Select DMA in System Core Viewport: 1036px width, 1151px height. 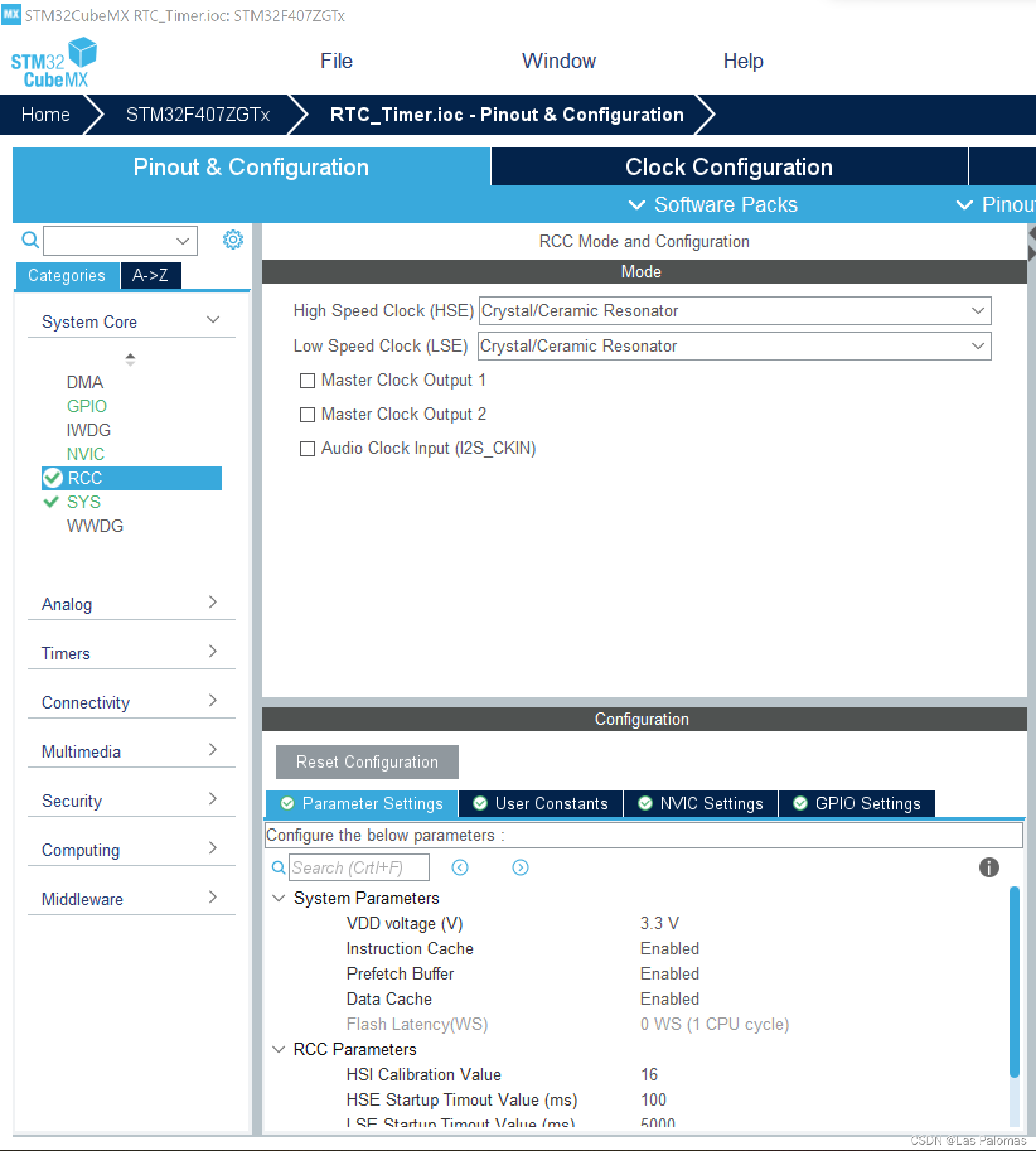[85, 383]
